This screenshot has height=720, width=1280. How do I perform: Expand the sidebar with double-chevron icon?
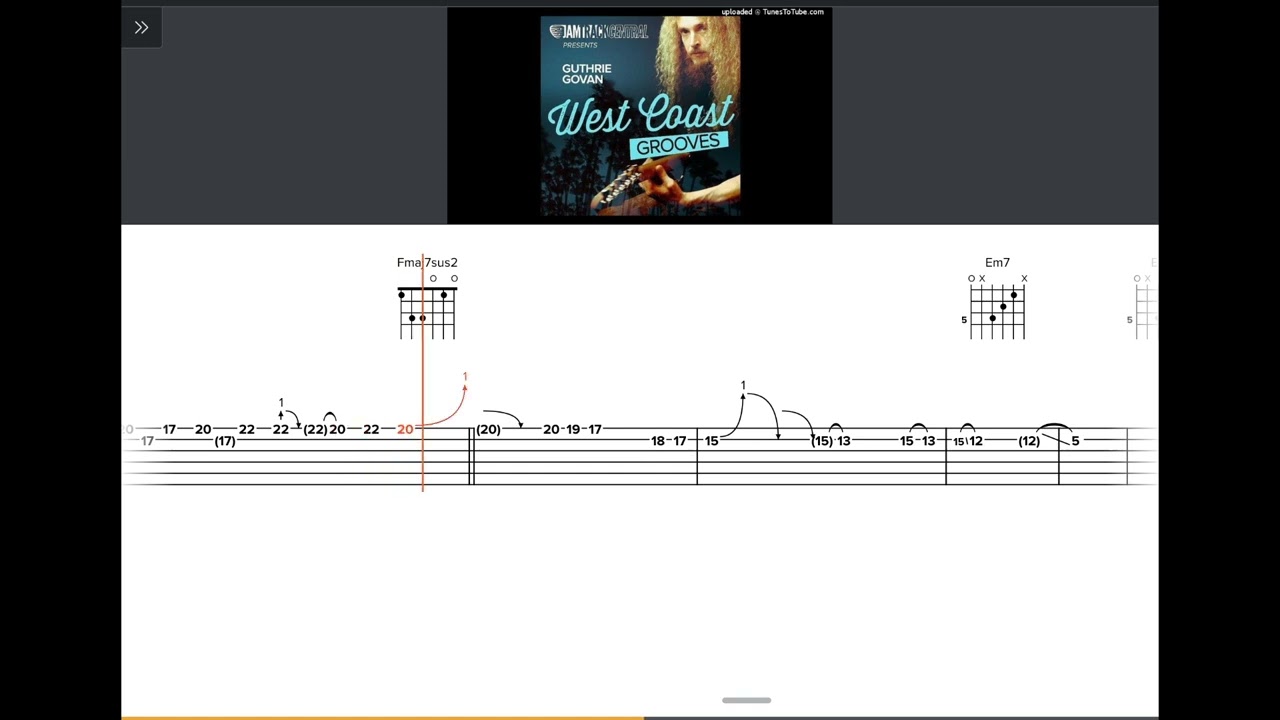point(141,27)
